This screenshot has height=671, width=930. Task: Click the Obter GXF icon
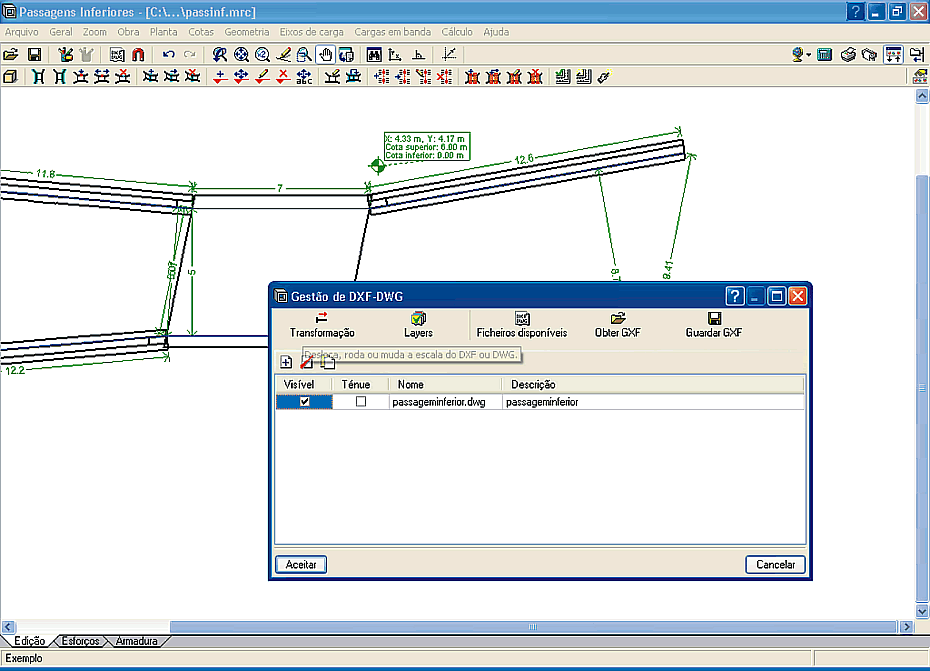(x=617, y=319)
